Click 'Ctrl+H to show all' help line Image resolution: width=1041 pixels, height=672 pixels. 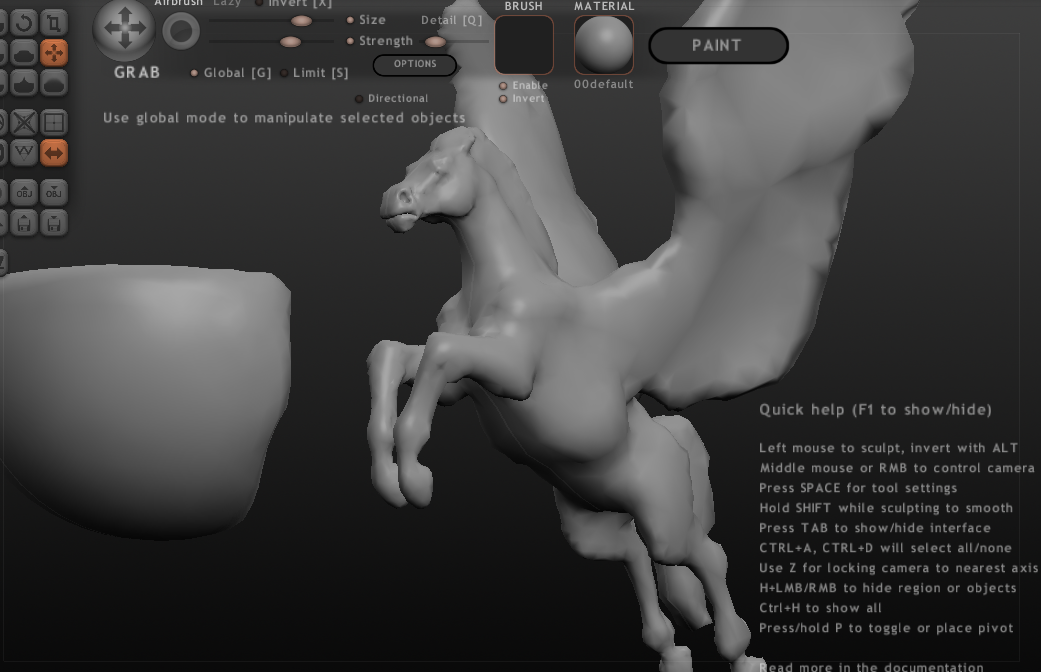click(820, 608)
